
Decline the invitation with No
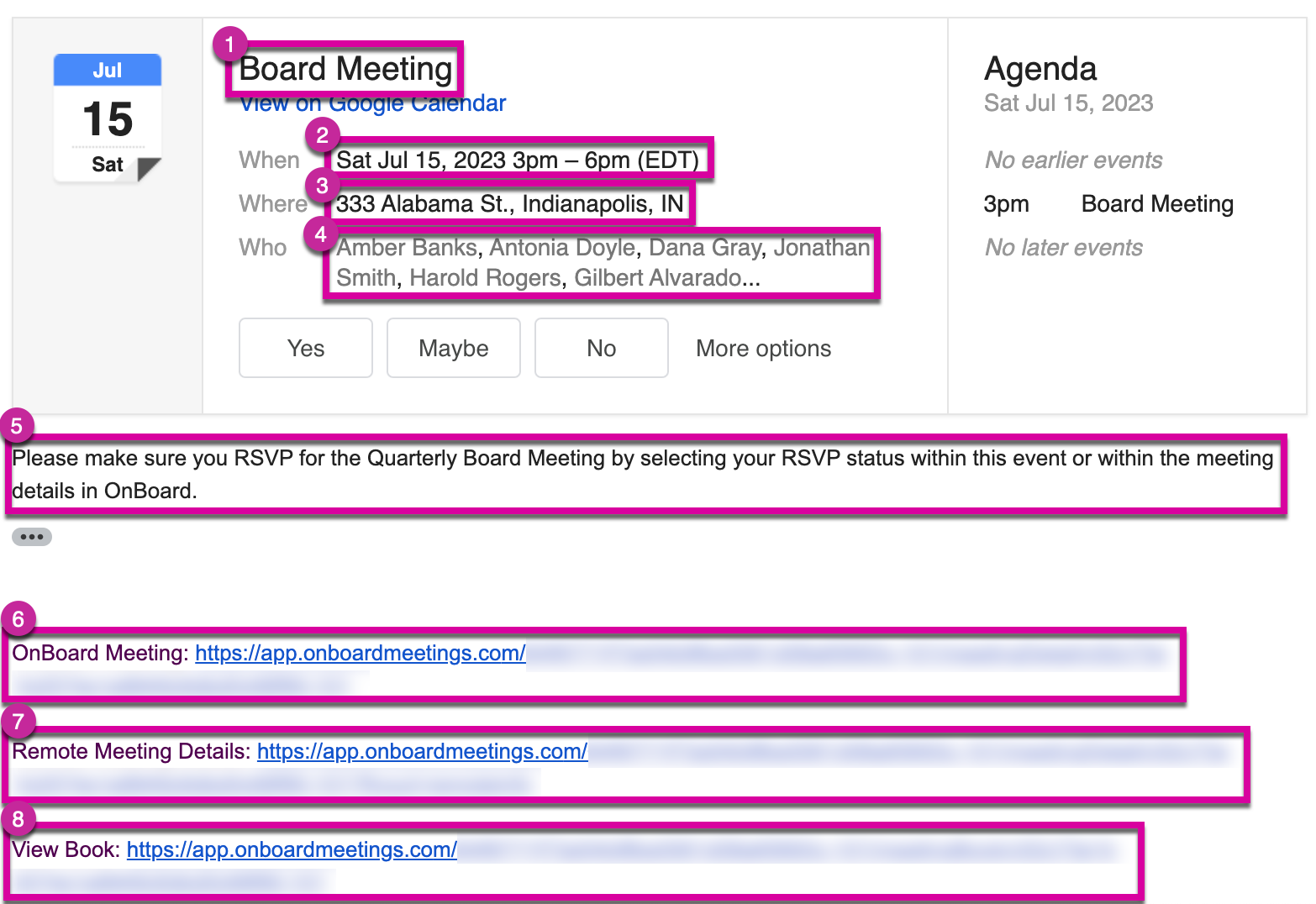click(601, 348)
